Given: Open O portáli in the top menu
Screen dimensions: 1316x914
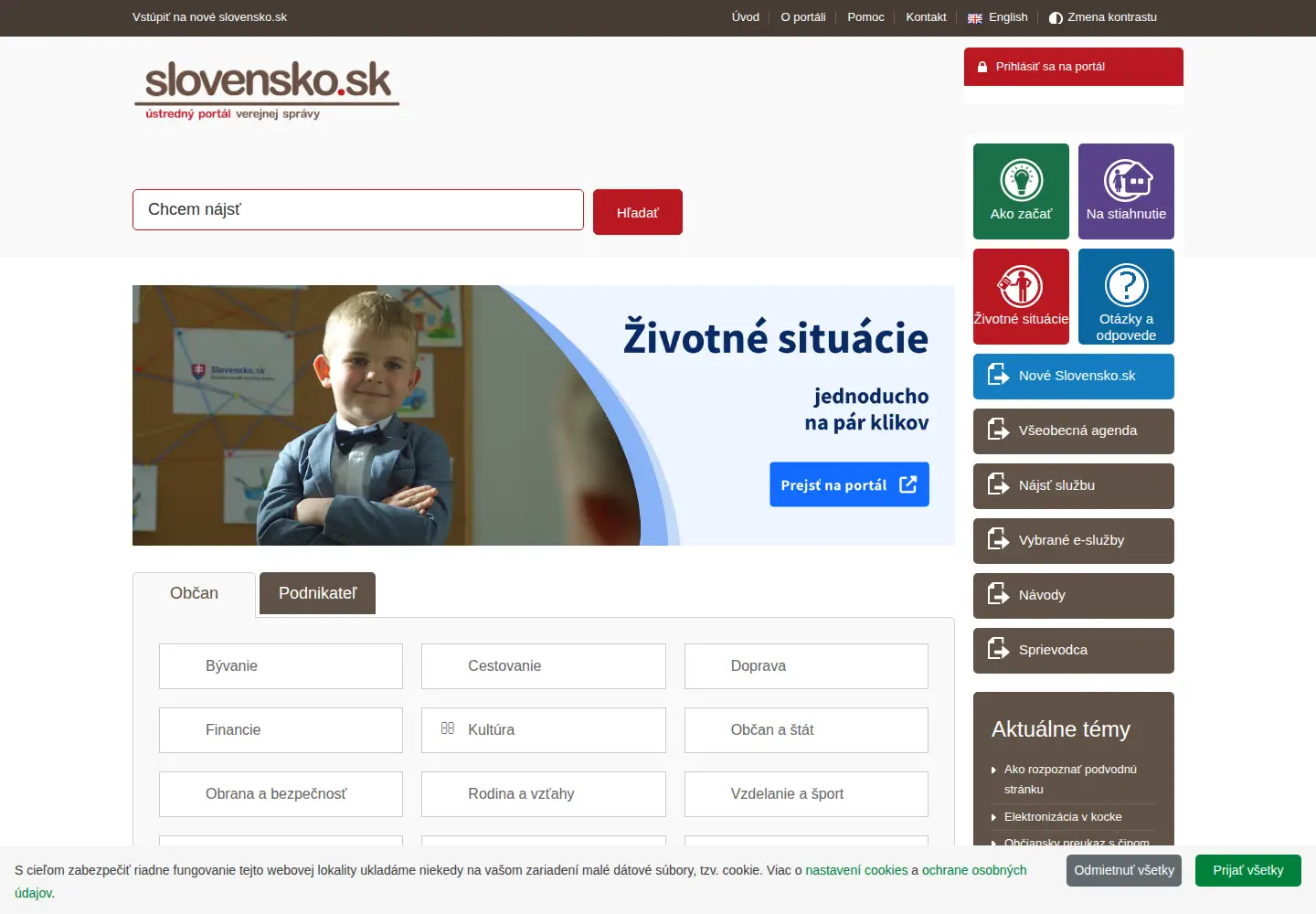Looking at the screenshot, I should pos(803,17).
